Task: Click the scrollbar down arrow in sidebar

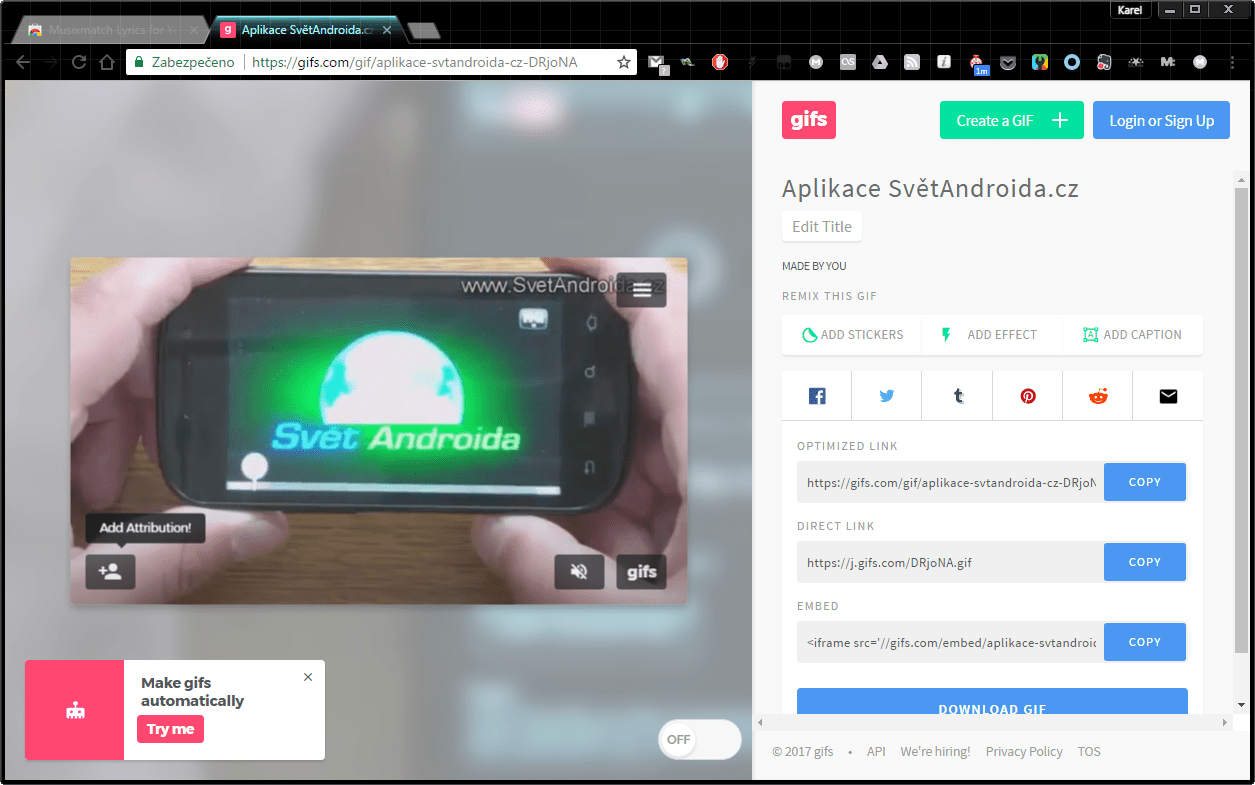Action: point(1241,704)
